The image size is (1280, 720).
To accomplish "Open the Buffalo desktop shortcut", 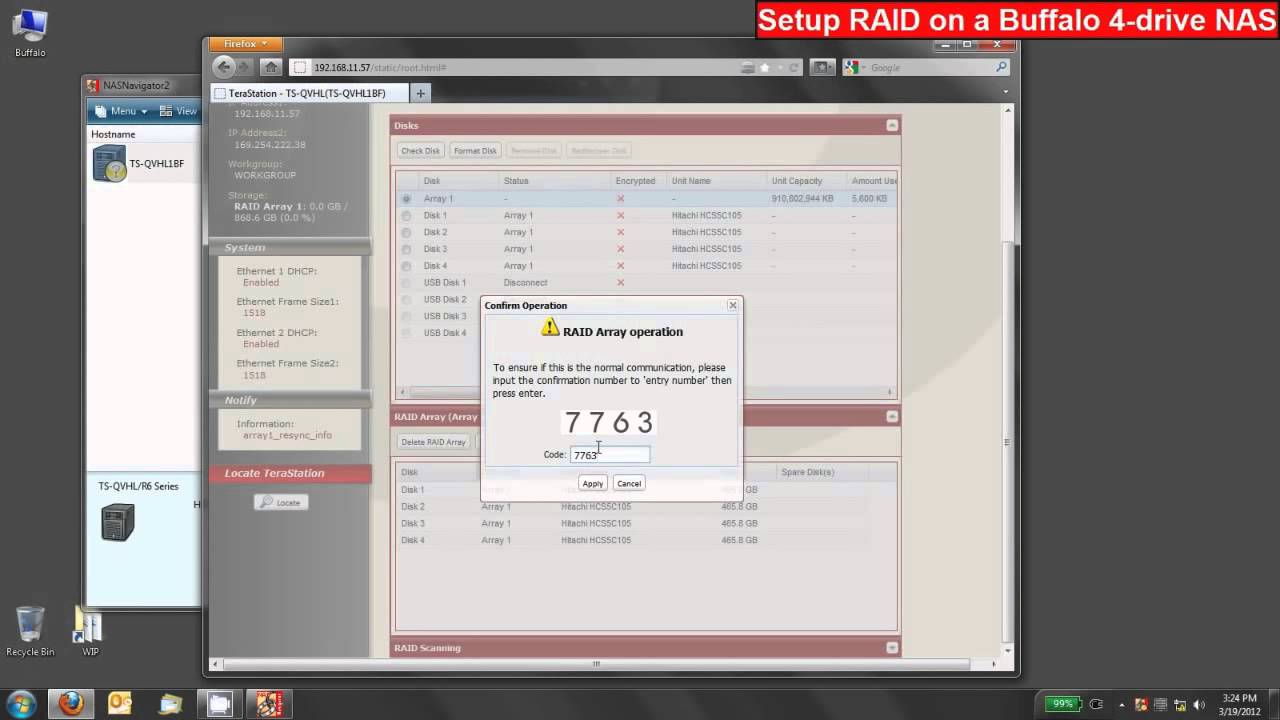I will tap(30, 32).
